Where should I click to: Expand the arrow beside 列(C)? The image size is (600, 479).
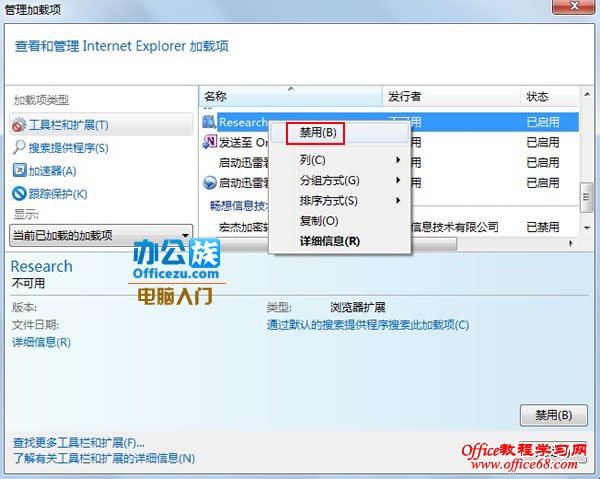pos(398,160)
